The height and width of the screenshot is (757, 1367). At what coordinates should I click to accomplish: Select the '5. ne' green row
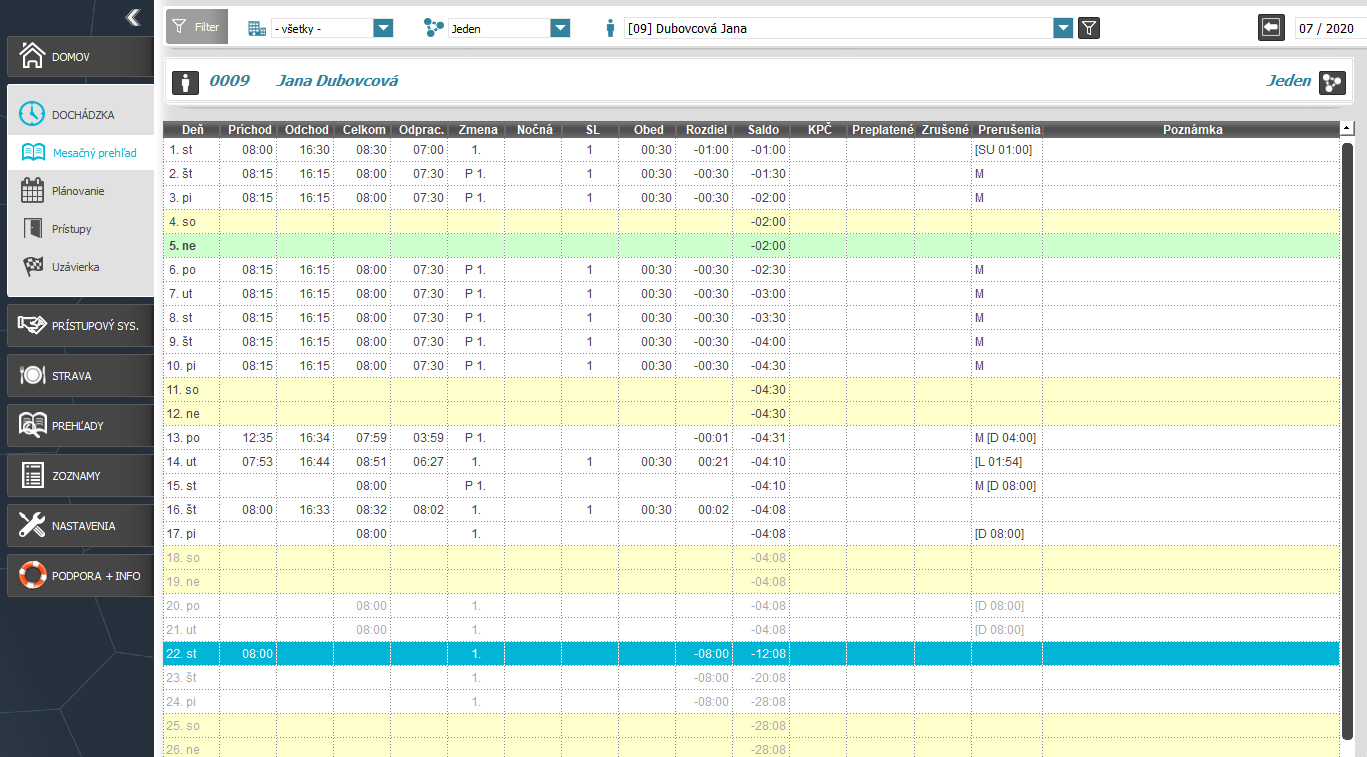point(751,245)
